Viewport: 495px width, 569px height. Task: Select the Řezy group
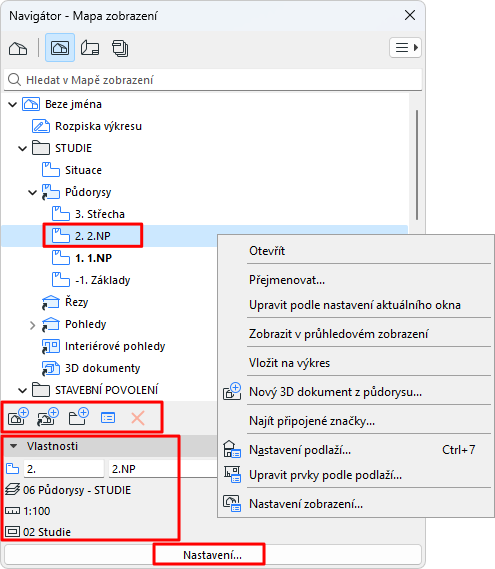tap(76, 302)
